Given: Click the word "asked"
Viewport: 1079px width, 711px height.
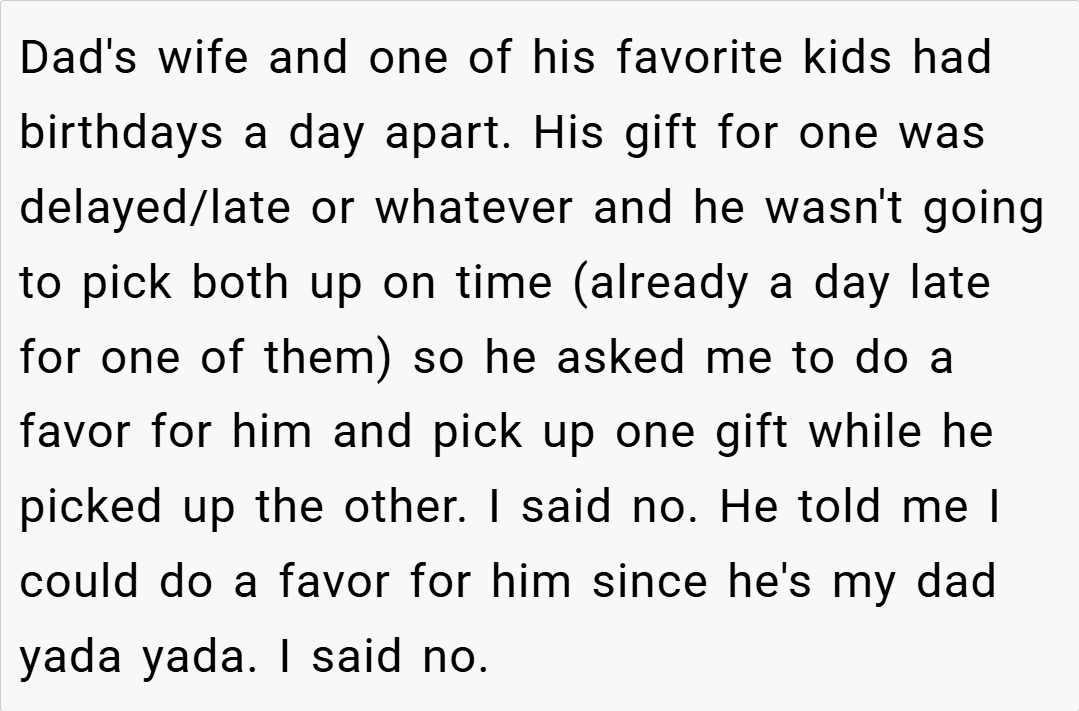Looking at the screenshot, I should tap(622, 359).
